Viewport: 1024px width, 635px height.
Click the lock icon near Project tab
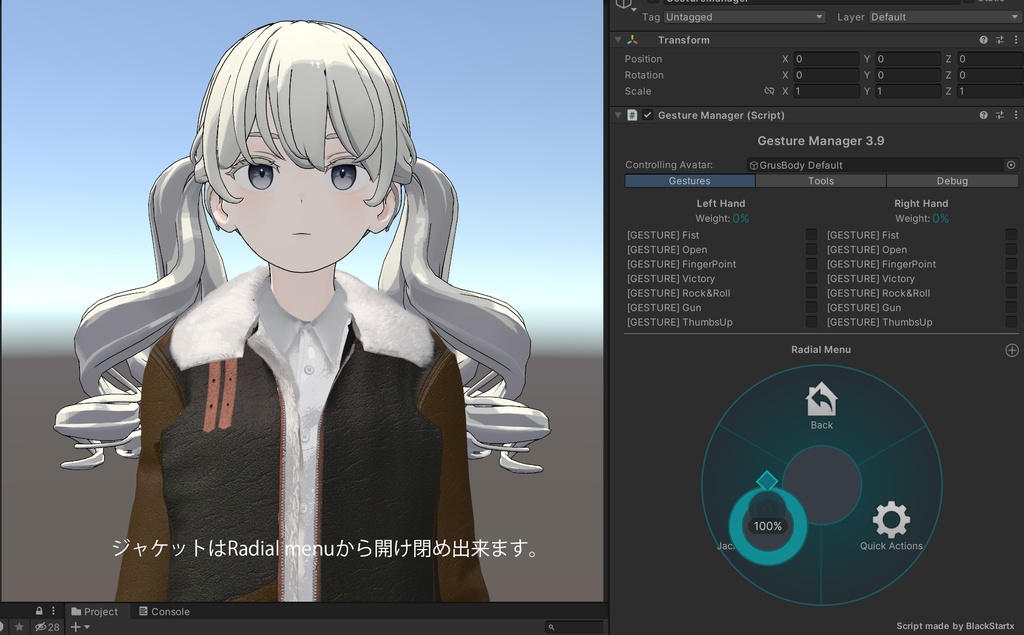[x=39, y=611]
